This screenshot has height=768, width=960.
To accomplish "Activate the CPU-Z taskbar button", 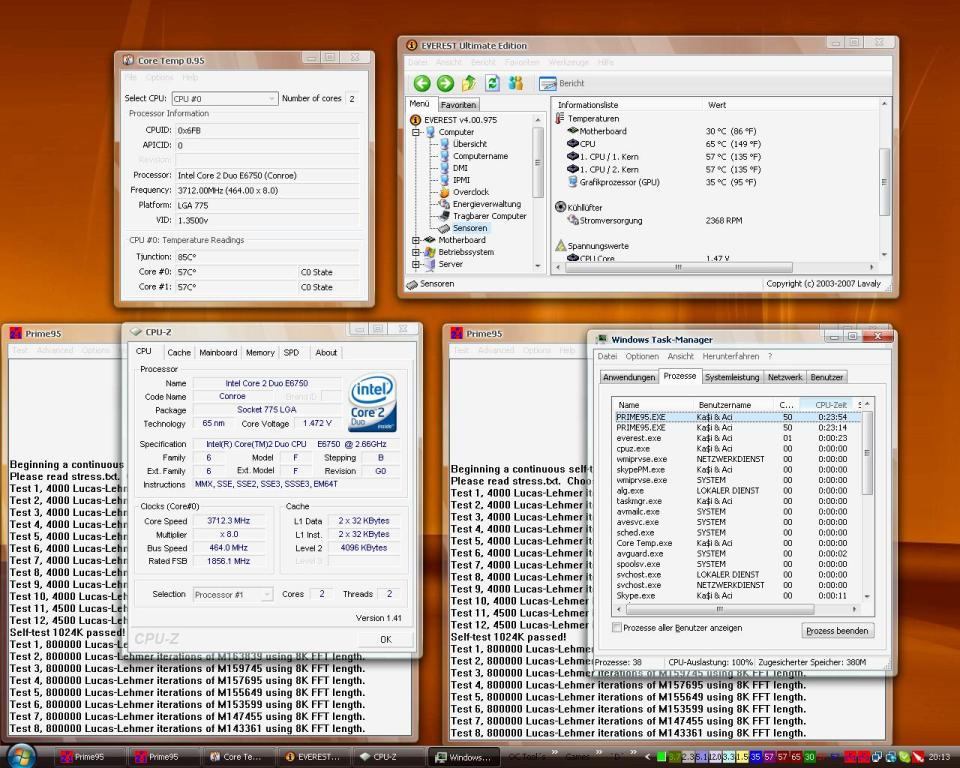I will (x=388, y=757).
